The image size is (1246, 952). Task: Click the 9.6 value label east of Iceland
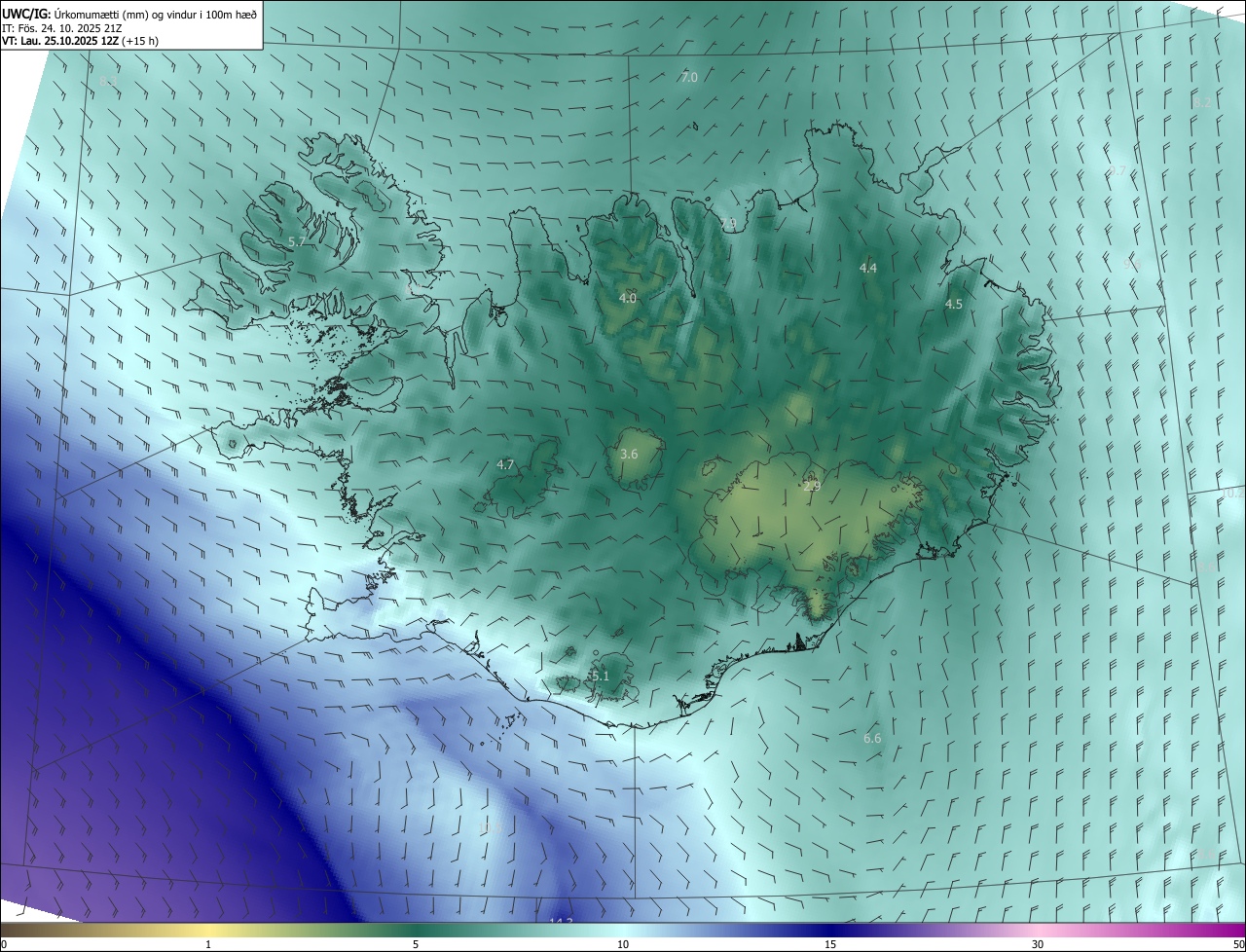coord(1132,263)
